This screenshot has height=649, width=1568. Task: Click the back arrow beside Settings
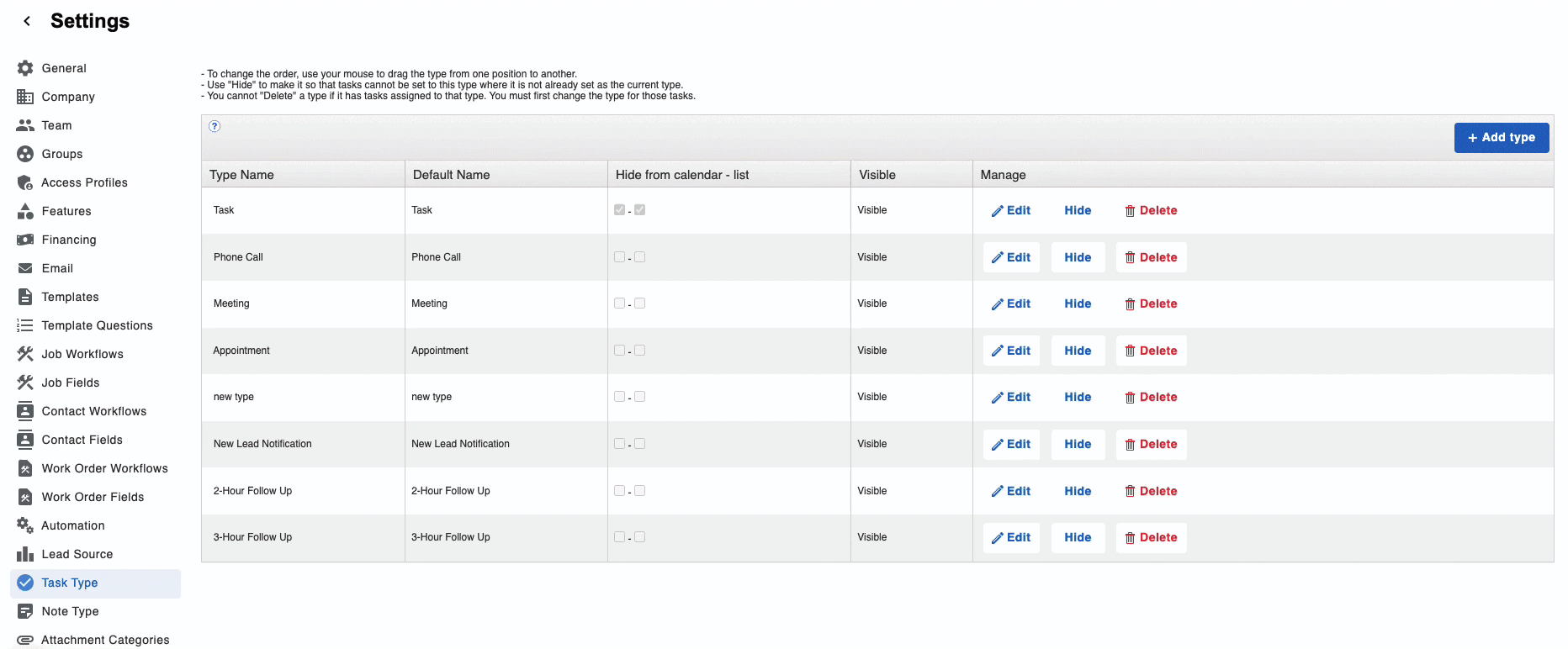click(x=27, y=21)
